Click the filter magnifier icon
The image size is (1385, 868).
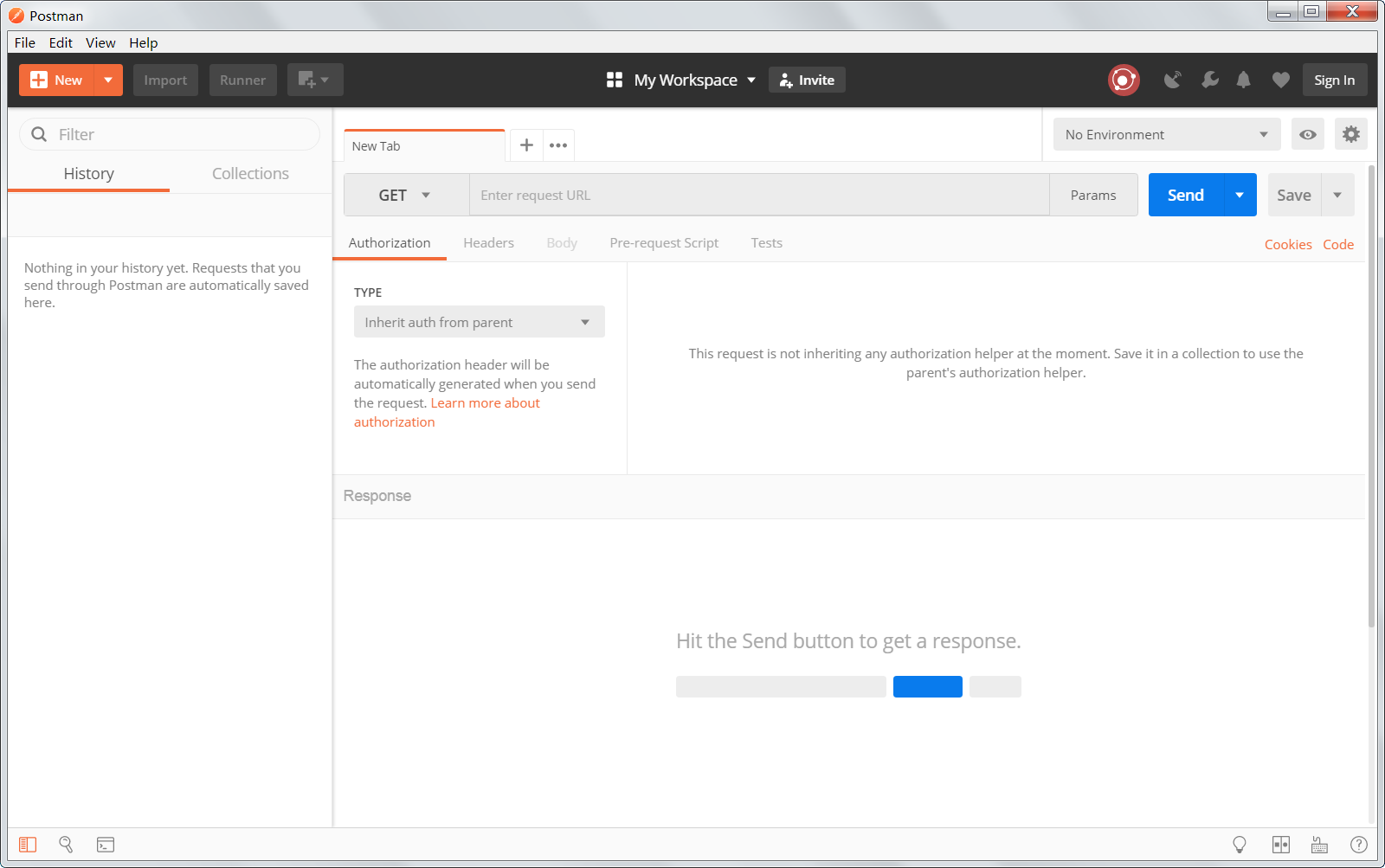[39, 134]
